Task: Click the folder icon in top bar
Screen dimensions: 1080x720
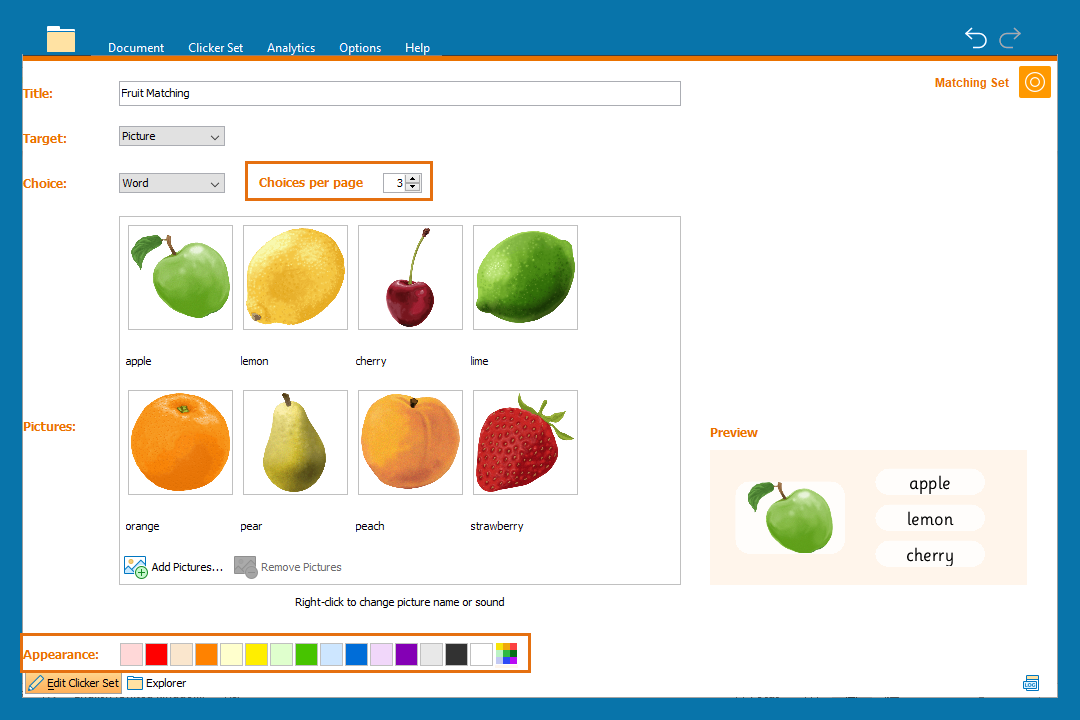Action: [61, 39]
